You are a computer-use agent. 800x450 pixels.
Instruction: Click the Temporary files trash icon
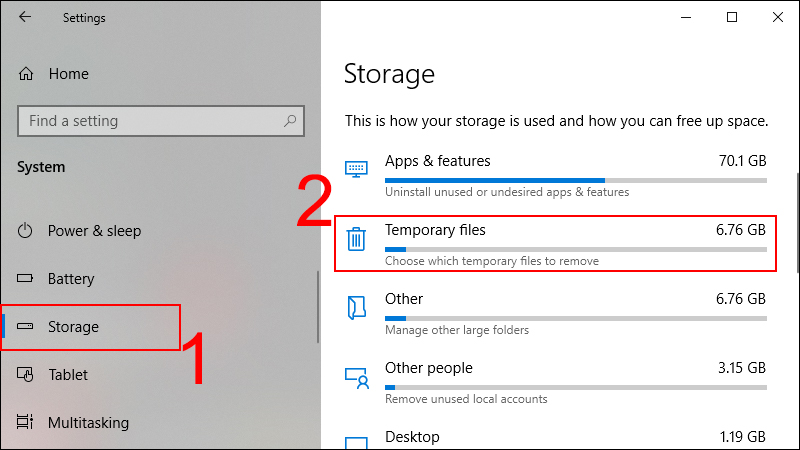click(x=356, y=239)
